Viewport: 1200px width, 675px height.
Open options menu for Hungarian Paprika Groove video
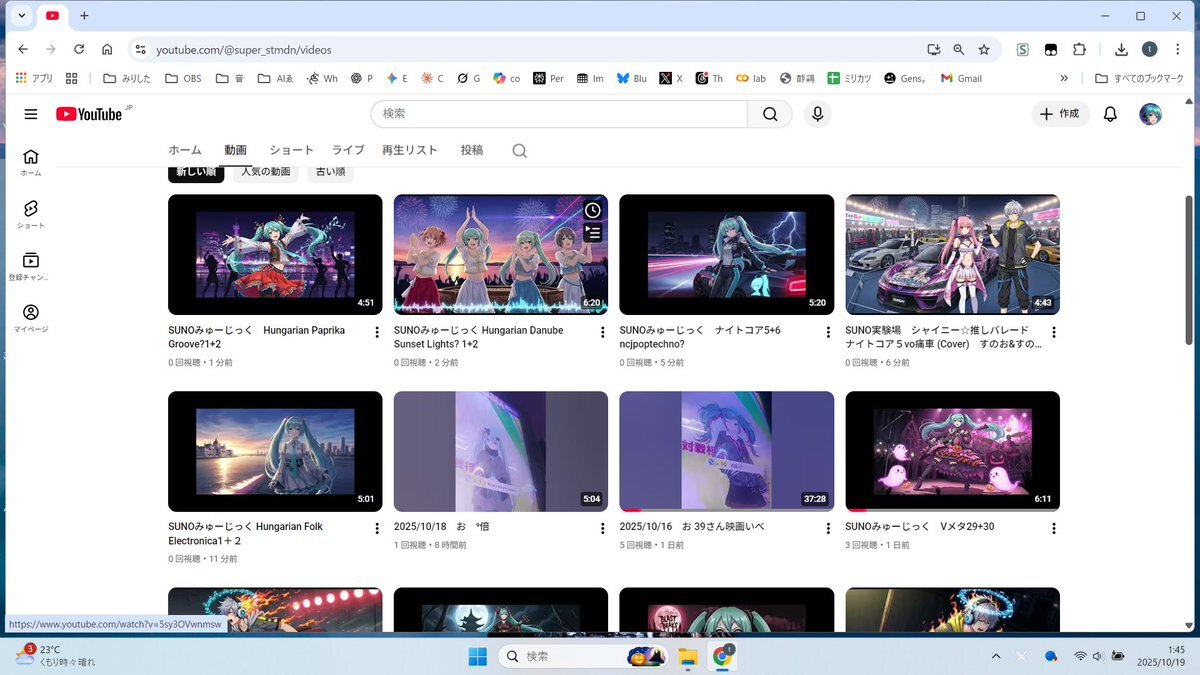[377, 332]
